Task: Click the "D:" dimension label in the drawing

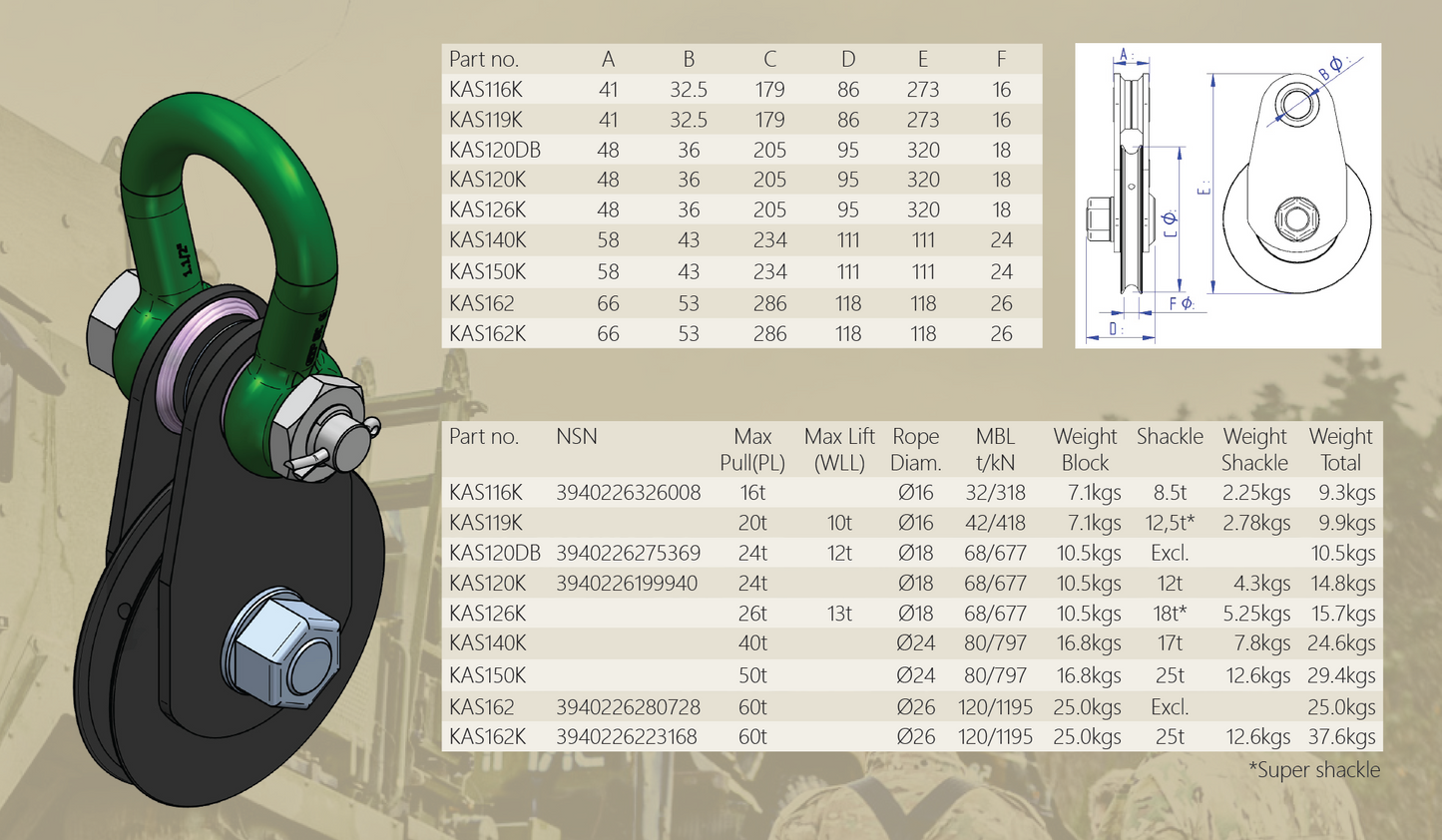Action: [1117, 328]
